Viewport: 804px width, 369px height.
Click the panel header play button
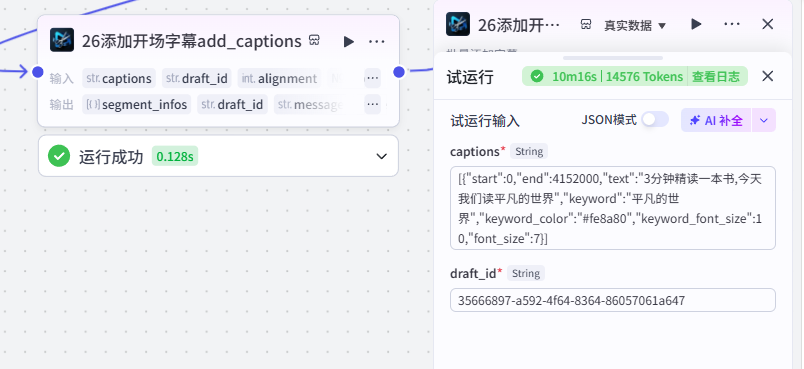coord(696,24)
